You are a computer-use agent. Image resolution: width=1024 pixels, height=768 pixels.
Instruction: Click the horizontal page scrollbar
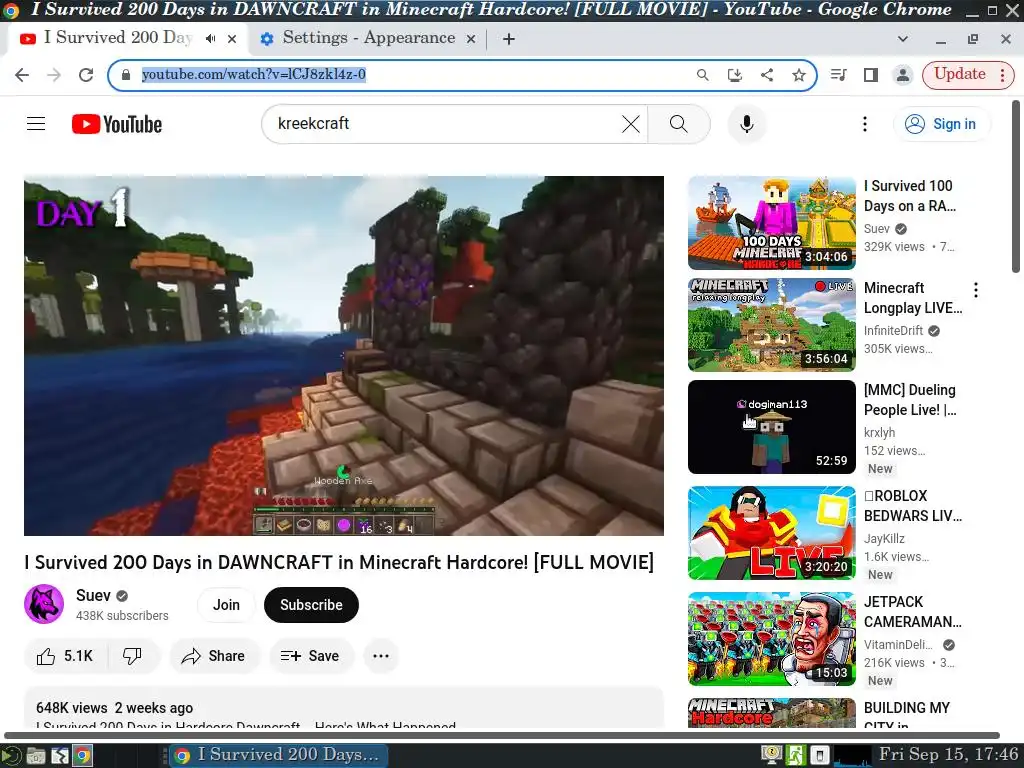click(x=502, y=735)
